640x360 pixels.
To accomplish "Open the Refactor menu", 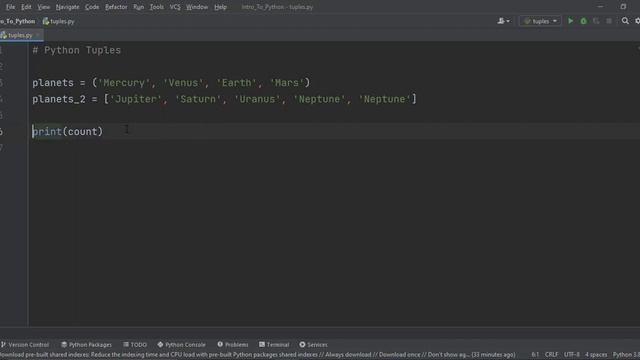I will tap(116, 7).
